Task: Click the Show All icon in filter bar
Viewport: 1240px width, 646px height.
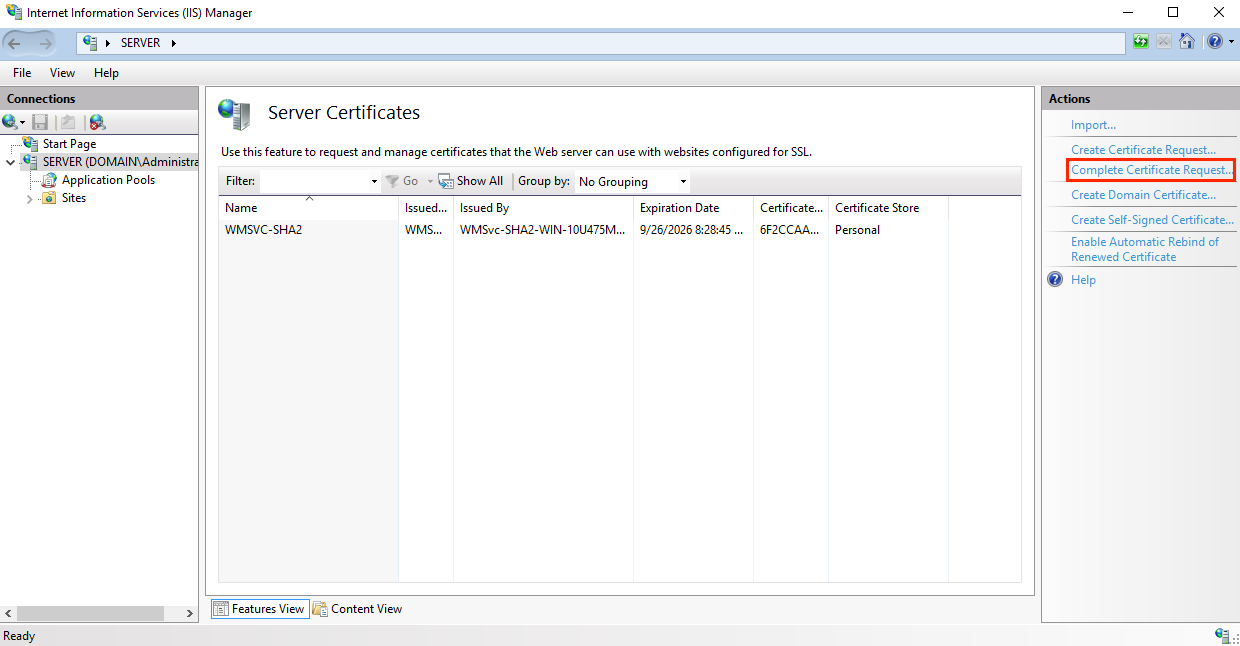Action: [x=445, y=180]
